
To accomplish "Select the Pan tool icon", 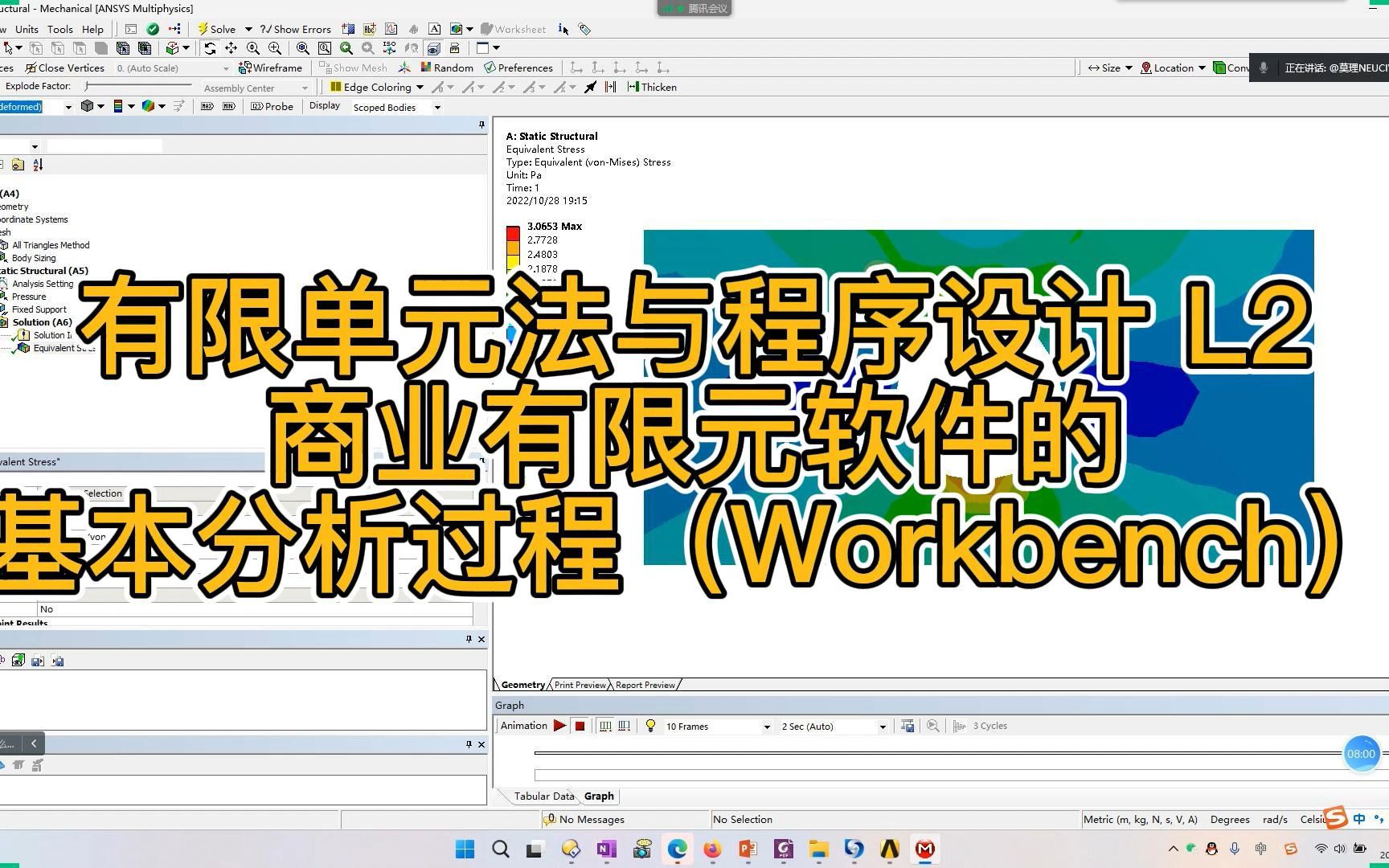I will pyautogui.click(x=231, y=48).
